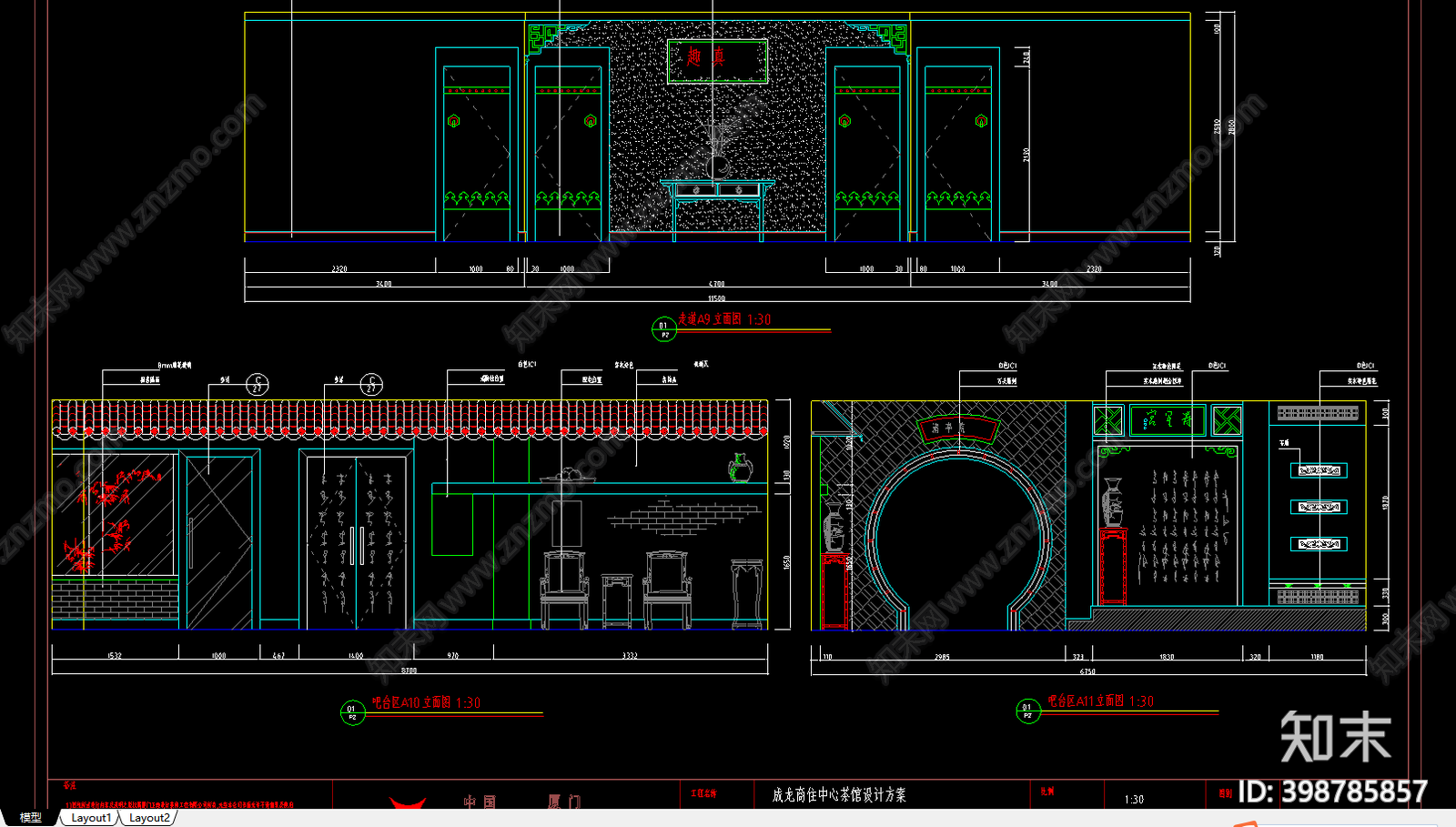Pick the 01/P2 index bubble beside 走道A9 title
1456x827 pixels.
[x=664, y=329]
